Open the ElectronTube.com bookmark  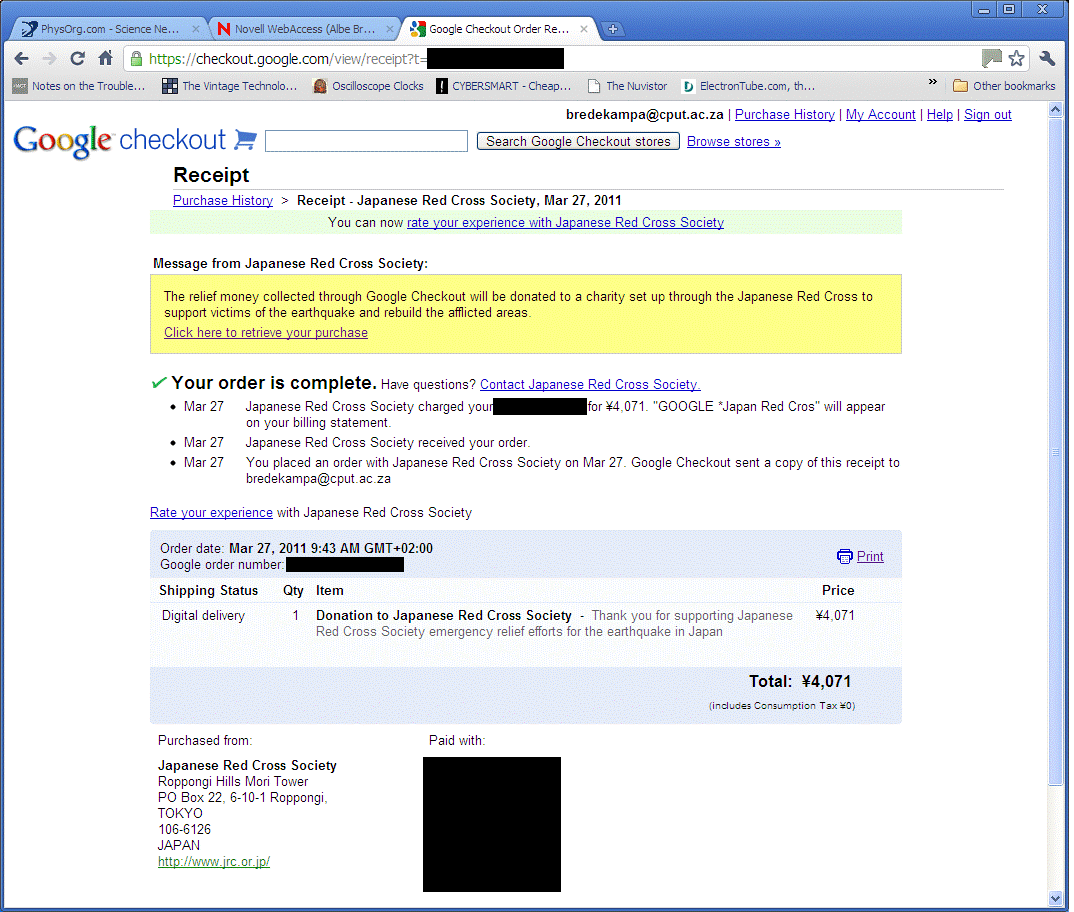749,86
